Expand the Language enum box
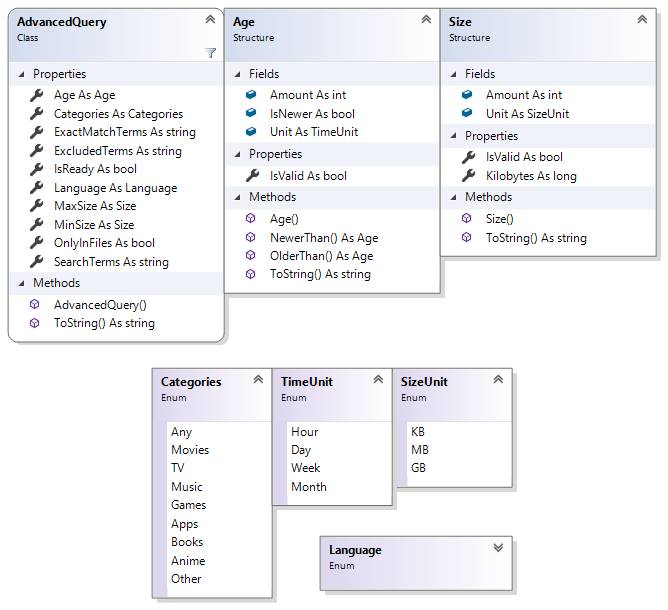This screenshot has width=668, height=610. coord(497,547)
